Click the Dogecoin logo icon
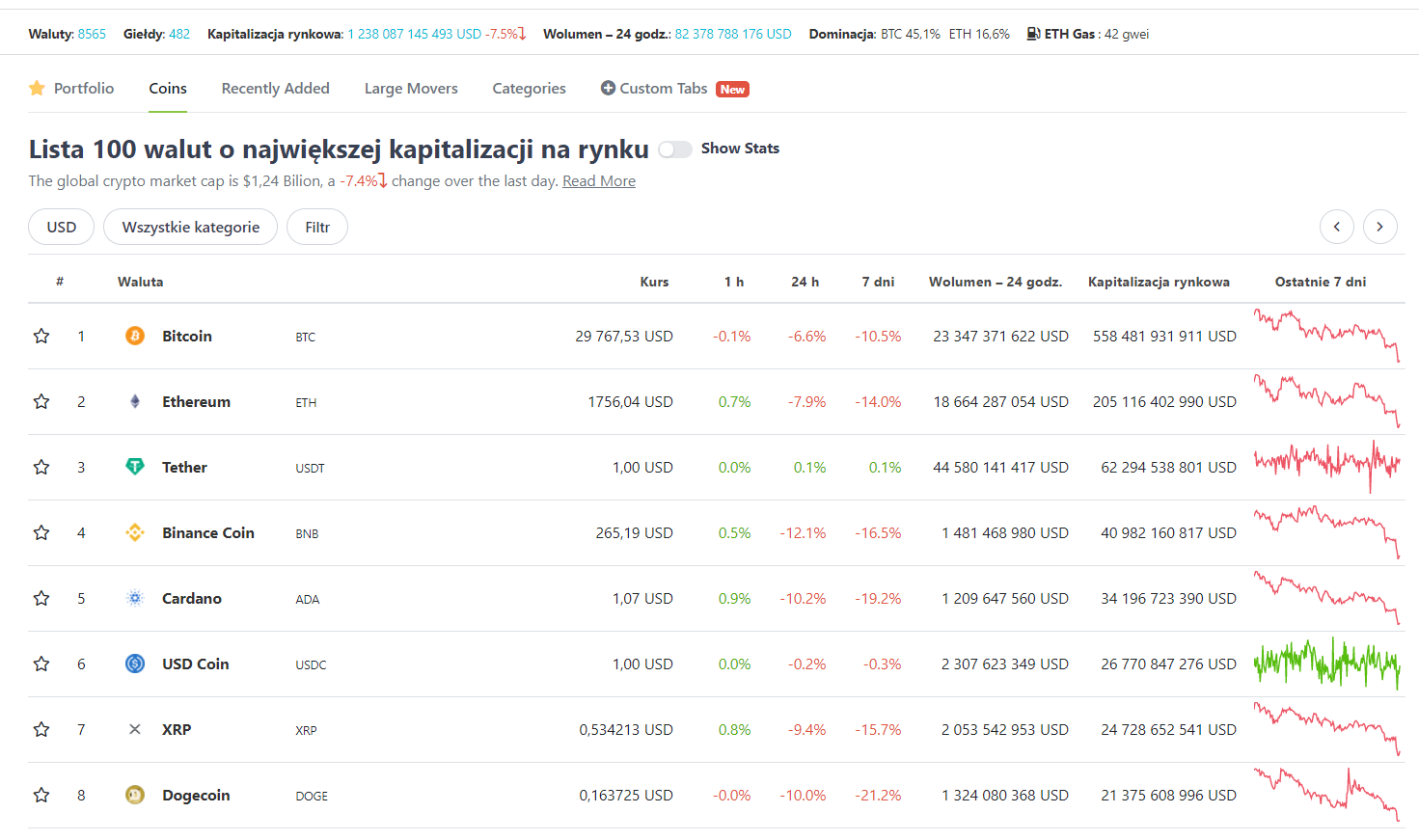This screenshot has height=840, width=1419. click(x=135, y=795)
